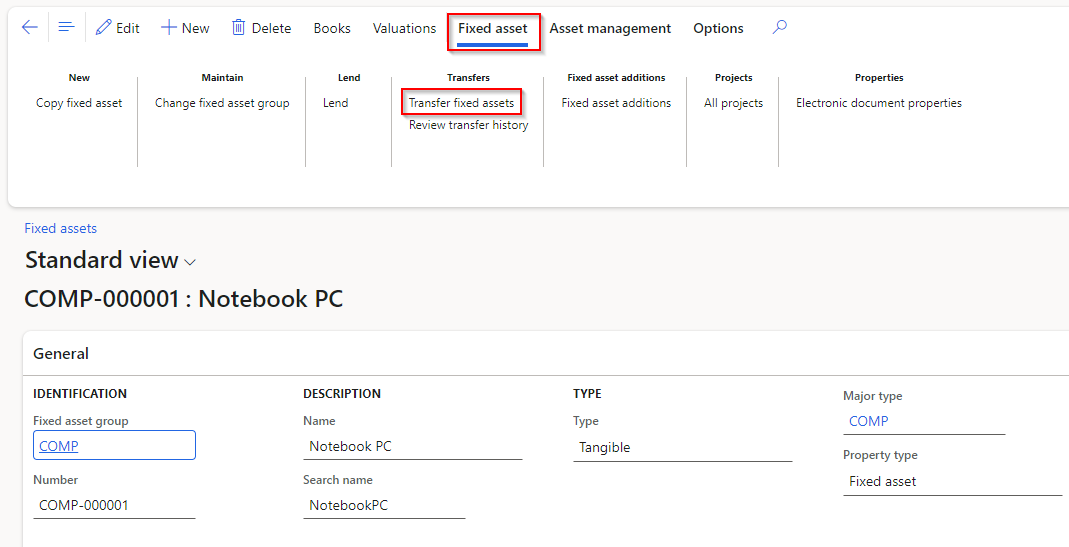Open Electronic document properties
The image size is (1069, 547).
[x=879, y=103]
